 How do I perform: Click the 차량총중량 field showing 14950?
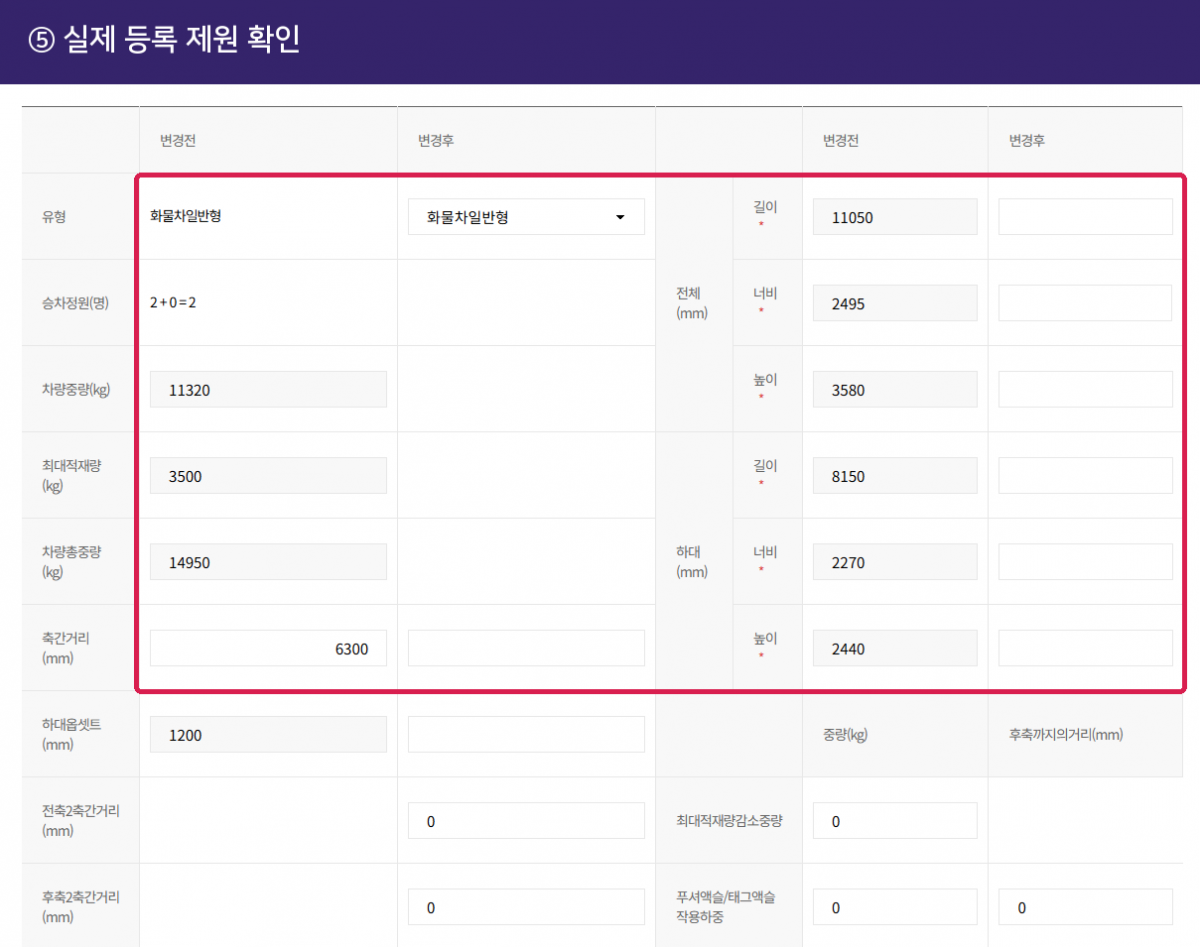tap(268, 562)
